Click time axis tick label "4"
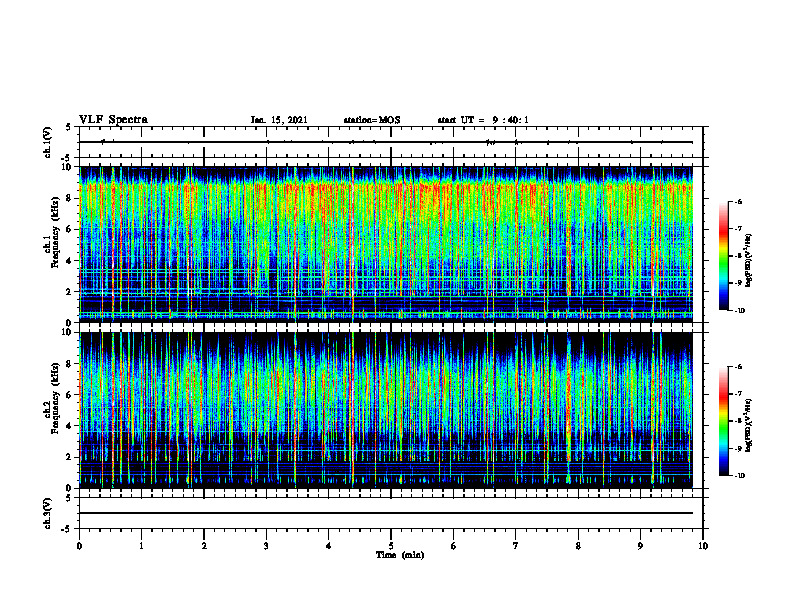This screenshot has width=792, height=612. pyautogui.click(x=328, y=546)
